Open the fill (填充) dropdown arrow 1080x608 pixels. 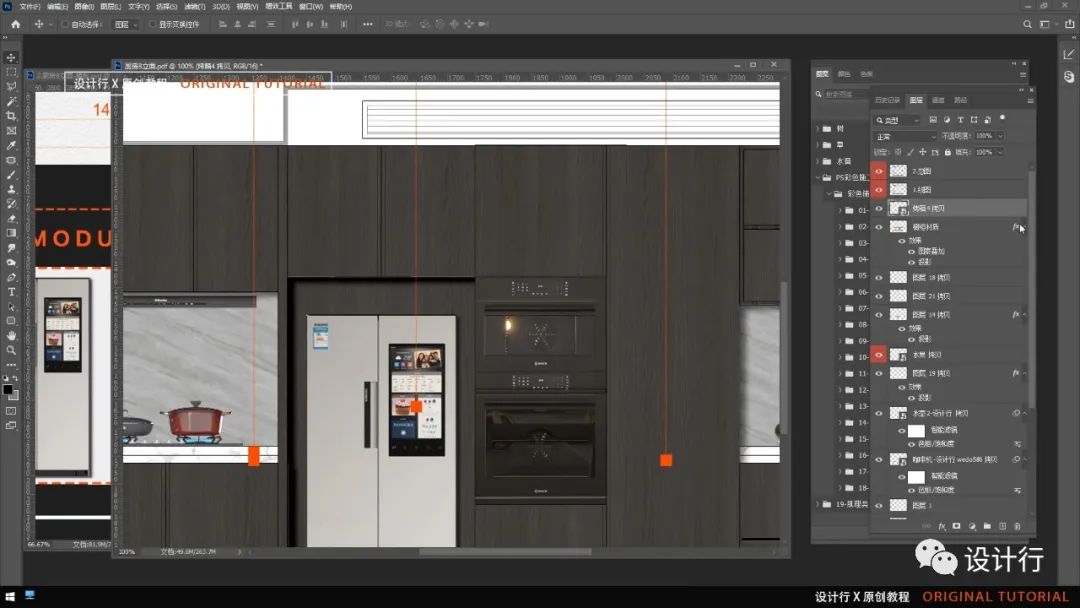[1000, 152]
